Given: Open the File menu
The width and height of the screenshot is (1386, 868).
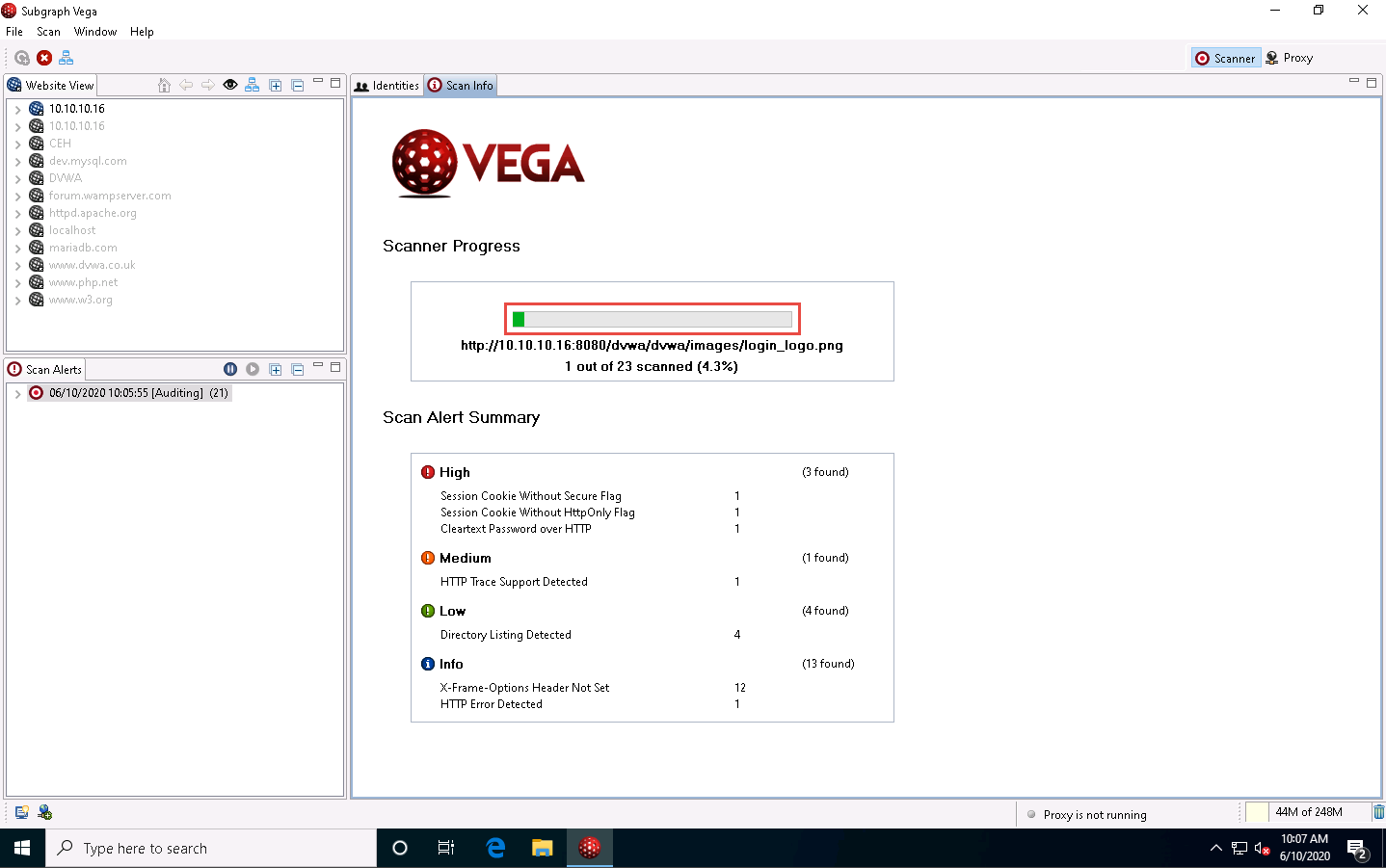Looking at the screenshot, I should coord(14,32).
